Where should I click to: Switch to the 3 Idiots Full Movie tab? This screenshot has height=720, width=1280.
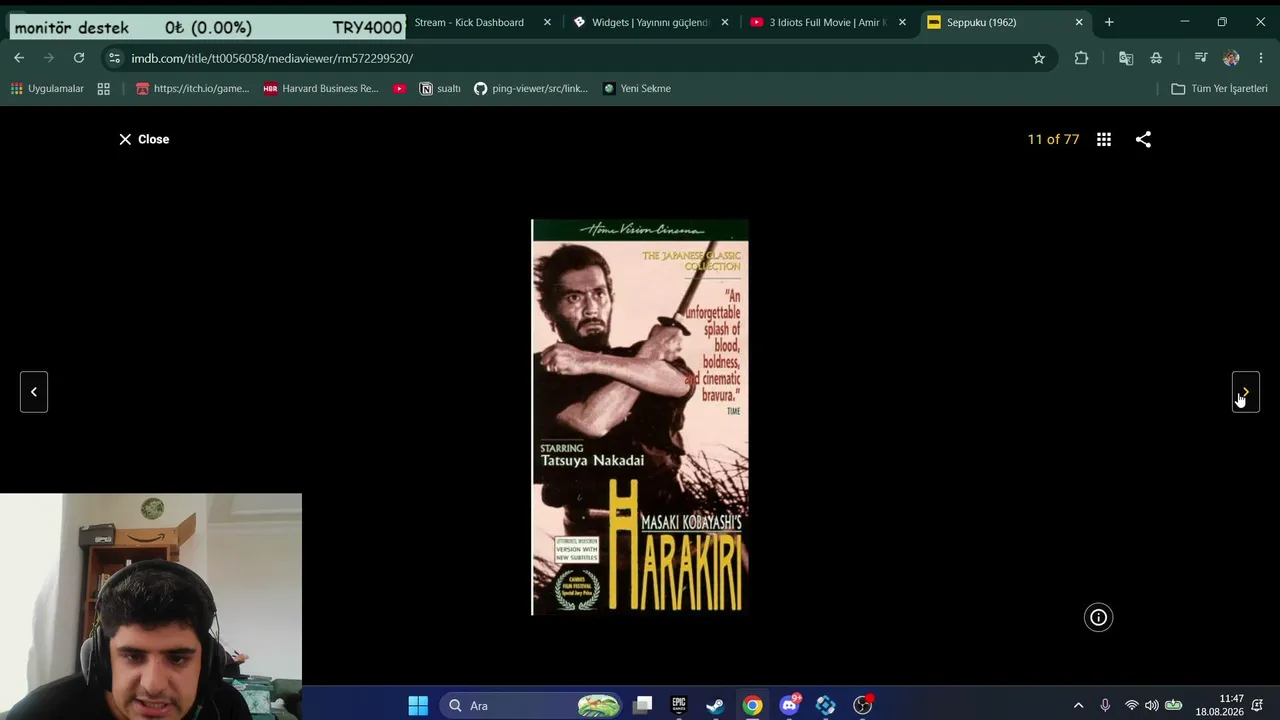point(827,22)
